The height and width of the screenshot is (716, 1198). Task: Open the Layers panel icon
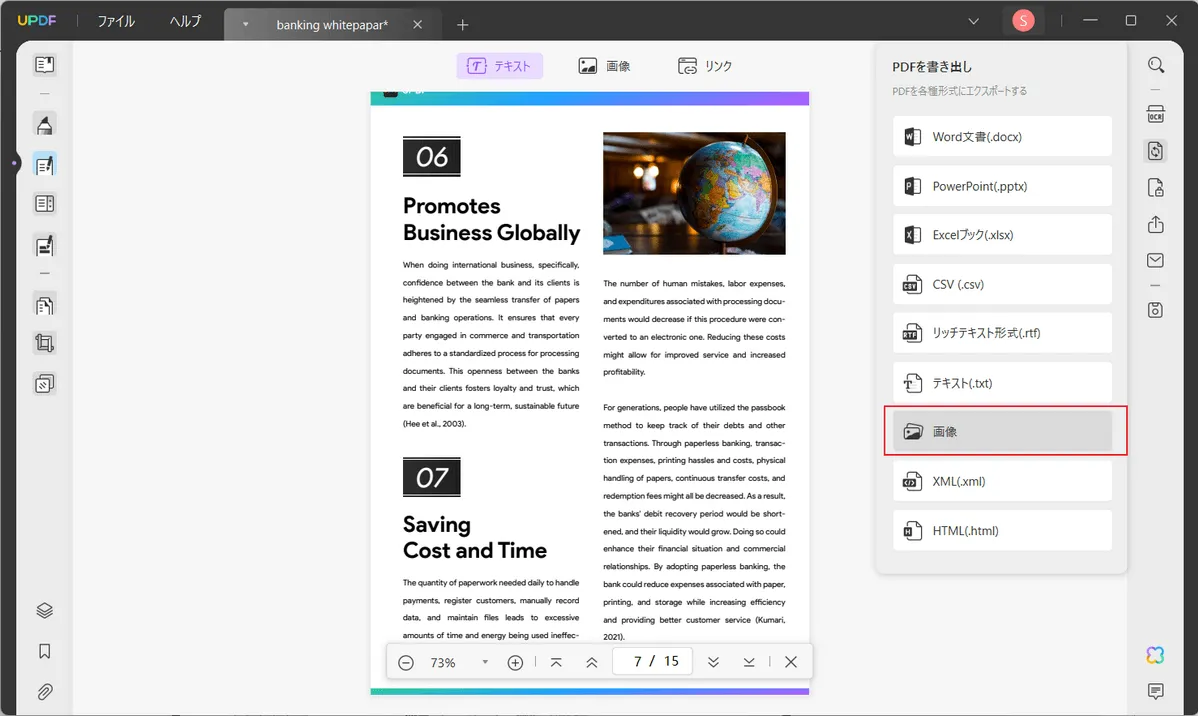click(x=44, y=611)
